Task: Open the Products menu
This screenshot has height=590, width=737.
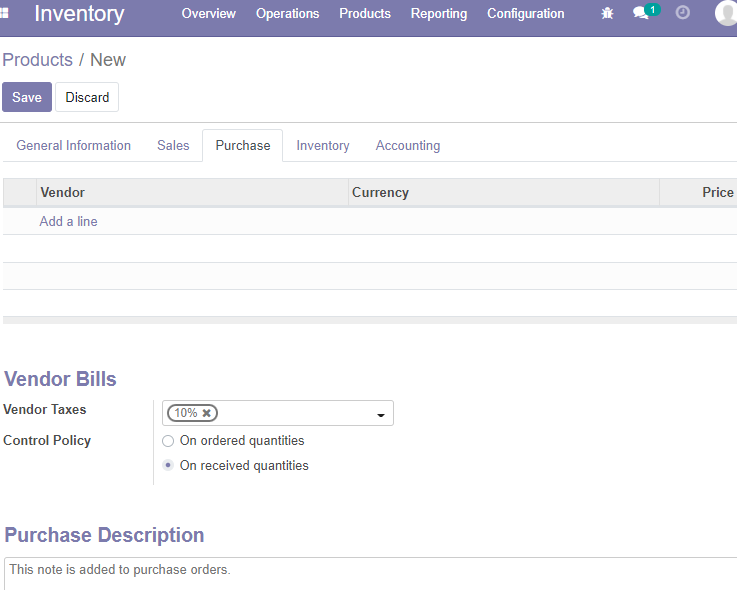Action: tap(365, 14)
